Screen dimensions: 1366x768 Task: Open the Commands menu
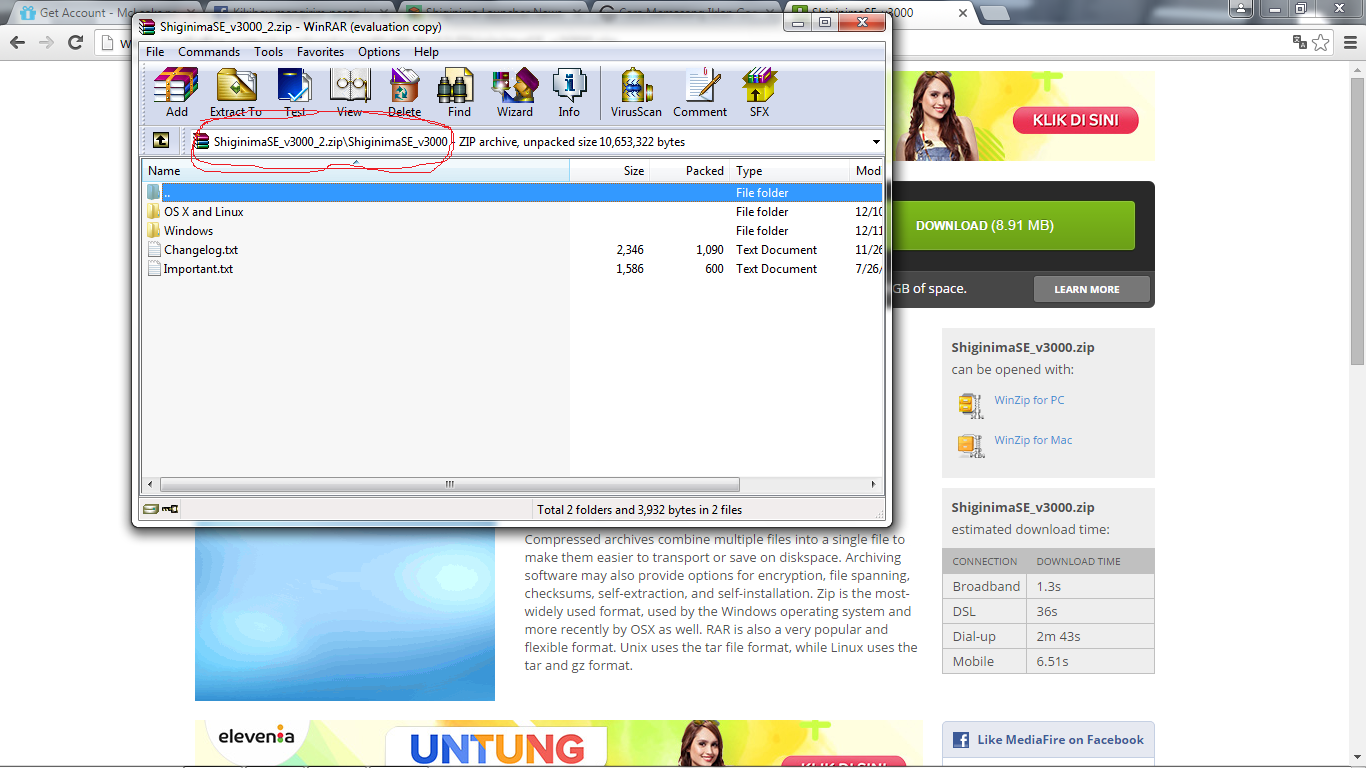pyautogui.click(x=209, y=52)
